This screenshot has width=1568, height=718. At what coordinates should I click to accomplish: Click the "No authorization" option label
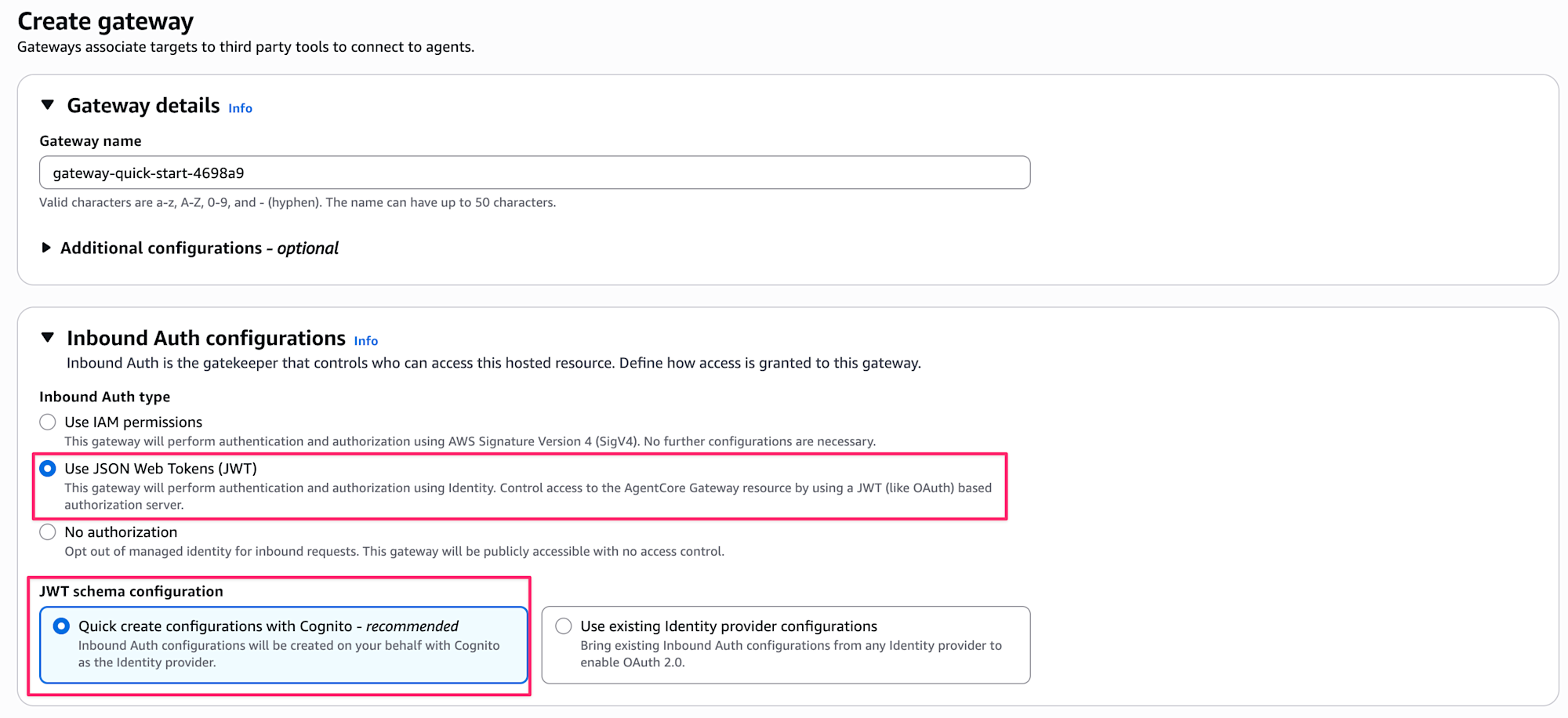click(121, 532)
